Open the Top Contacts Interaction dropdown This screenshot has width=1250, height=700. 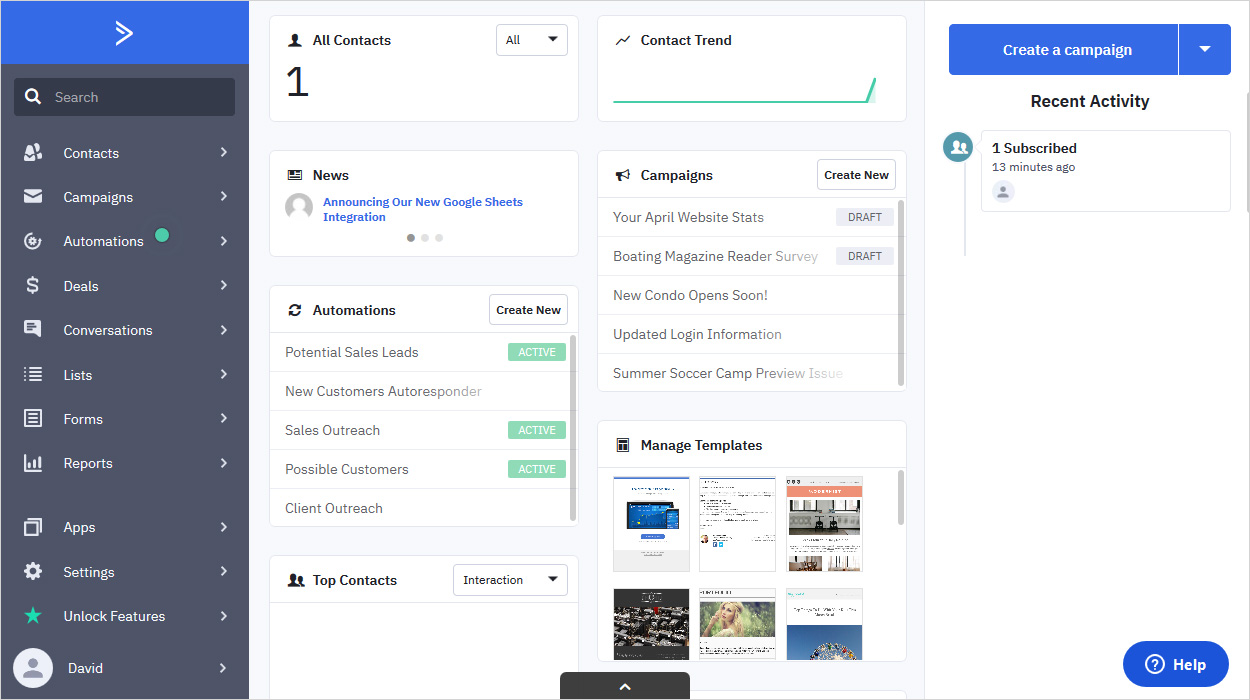tap(510, 580)
